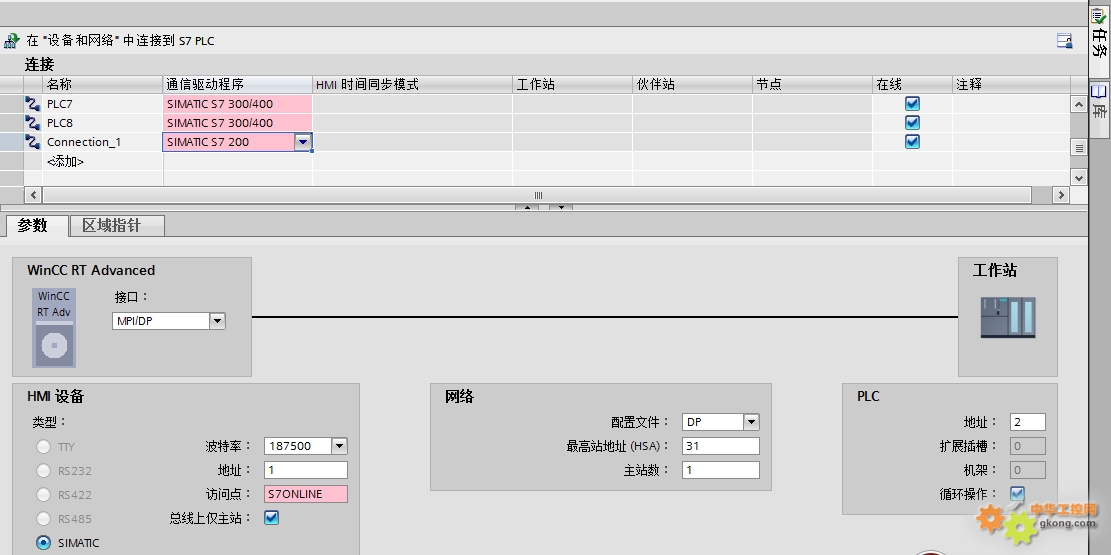Click horizontal scrollbar left arrow
The image size is (1111, 555).
tap(33, 194)
